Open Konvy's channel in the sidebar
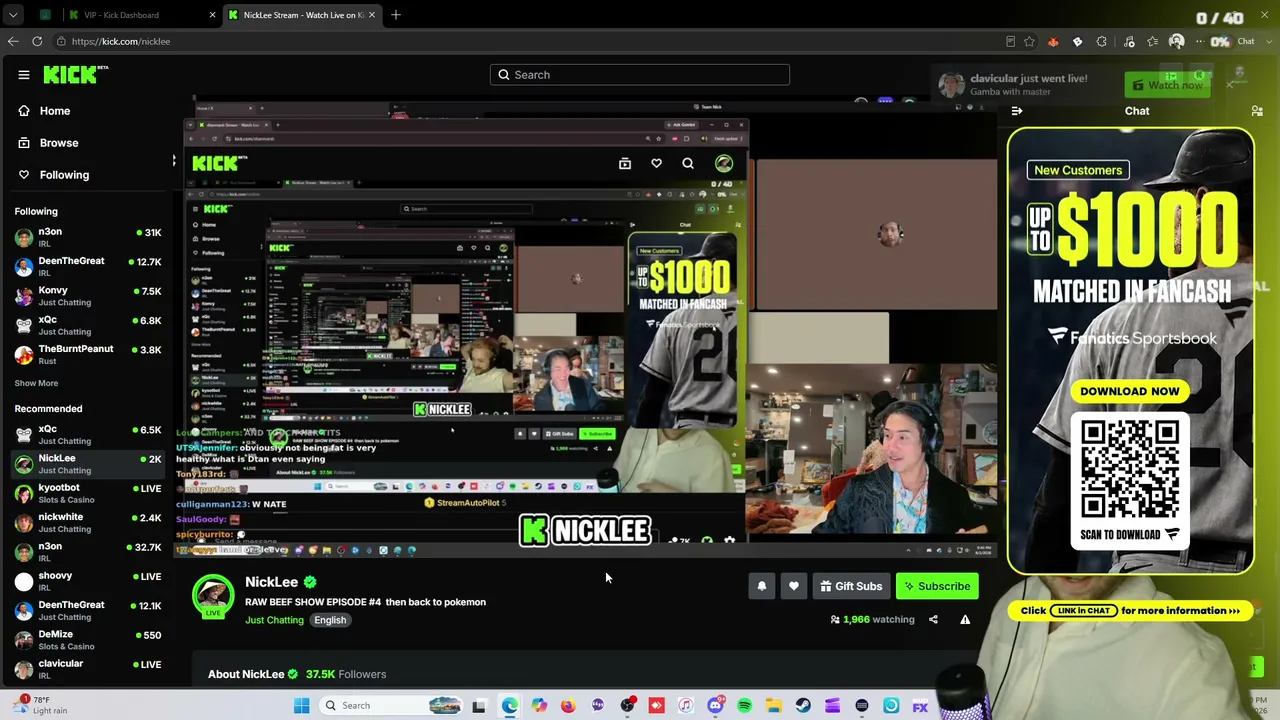This screenshot has width=1280, height=720. (88, 296)
